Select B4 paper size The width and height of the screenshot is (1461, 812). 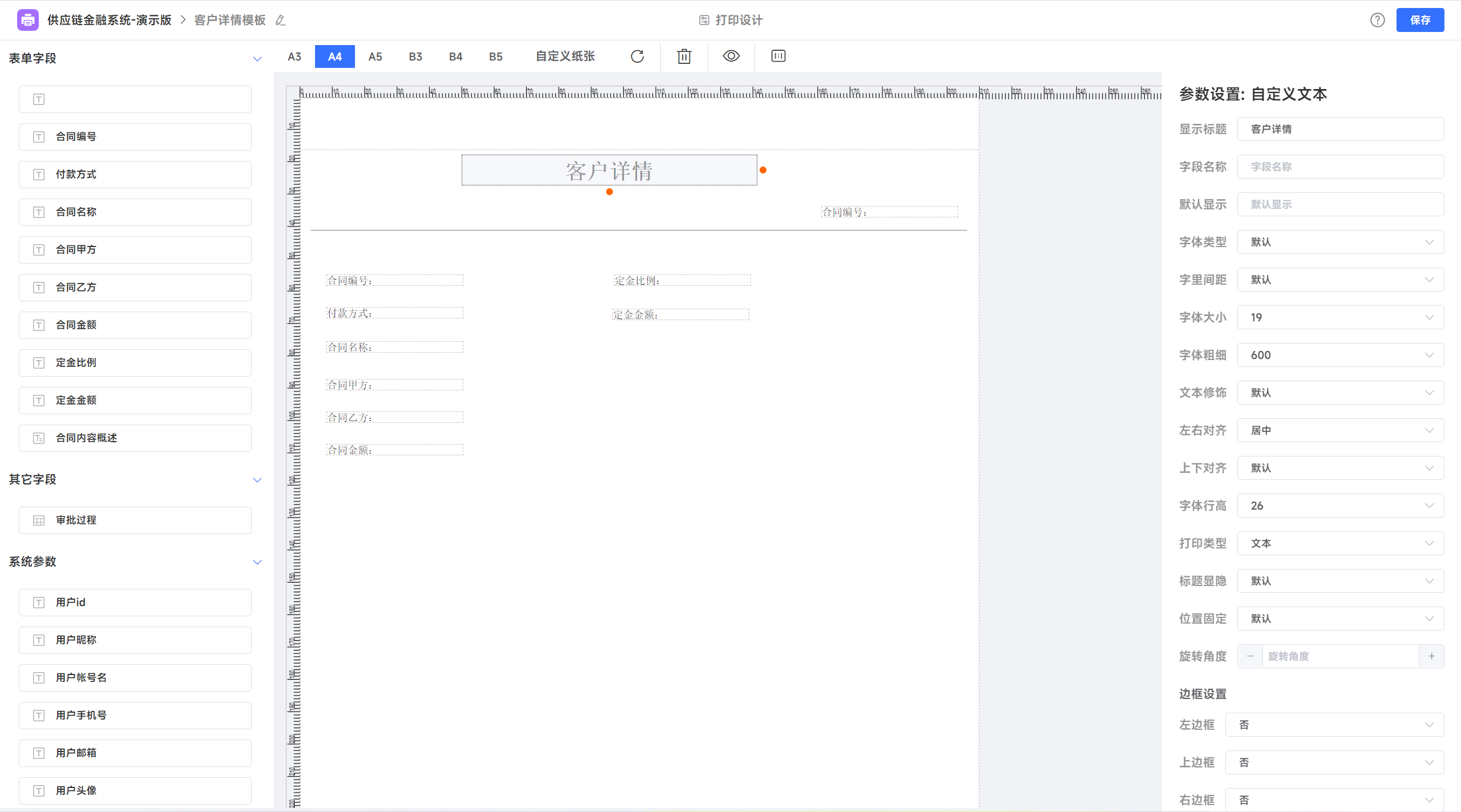click(455, 56)
